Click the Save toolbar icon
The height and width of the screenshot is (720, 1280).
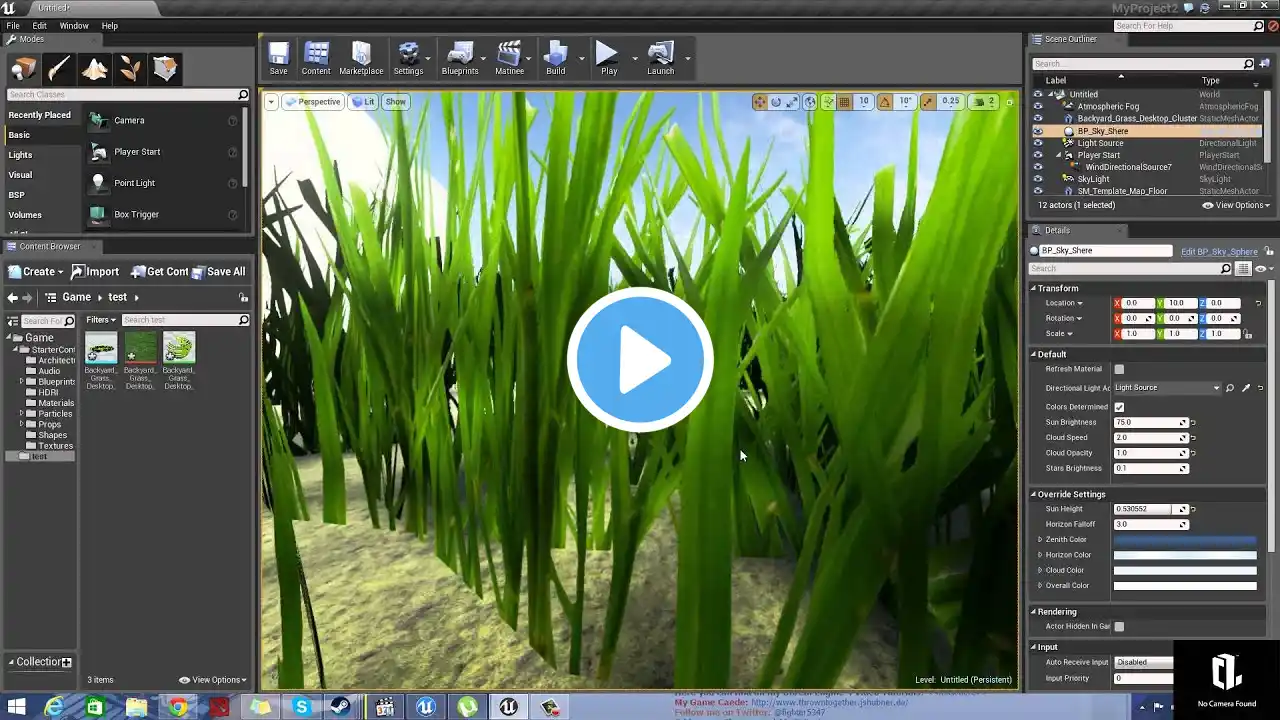click(278, 58)
